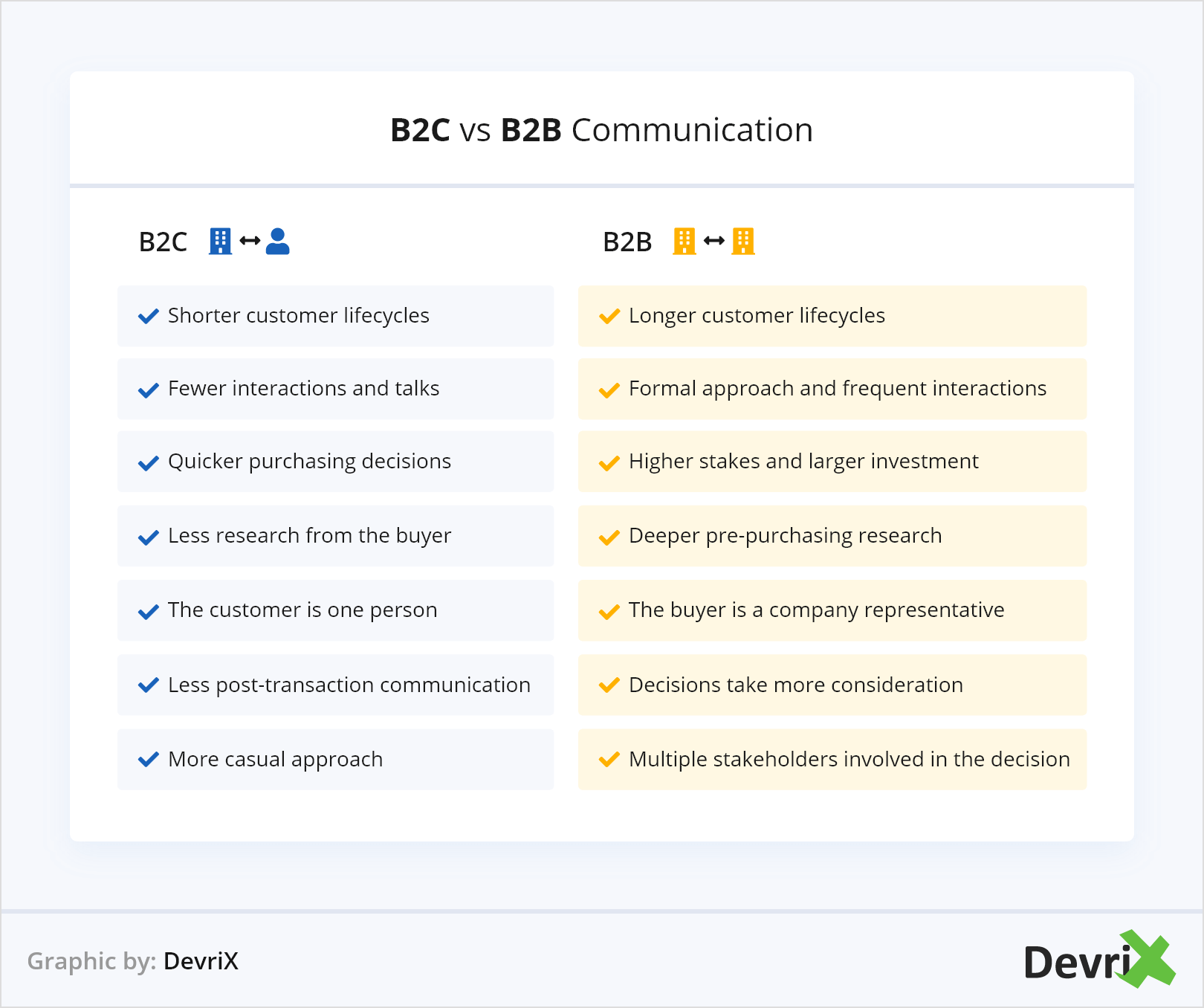Click the double arrow between B2C icons
Viewport: 1204px width, 1008px height.
click(x=250, y=241)
